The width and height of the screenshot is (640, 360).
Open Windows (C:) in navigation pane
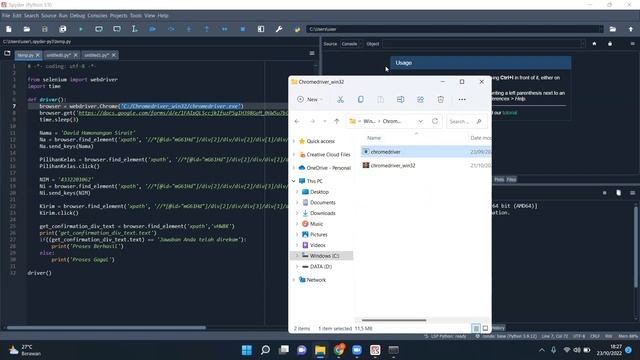pos(324,256)
